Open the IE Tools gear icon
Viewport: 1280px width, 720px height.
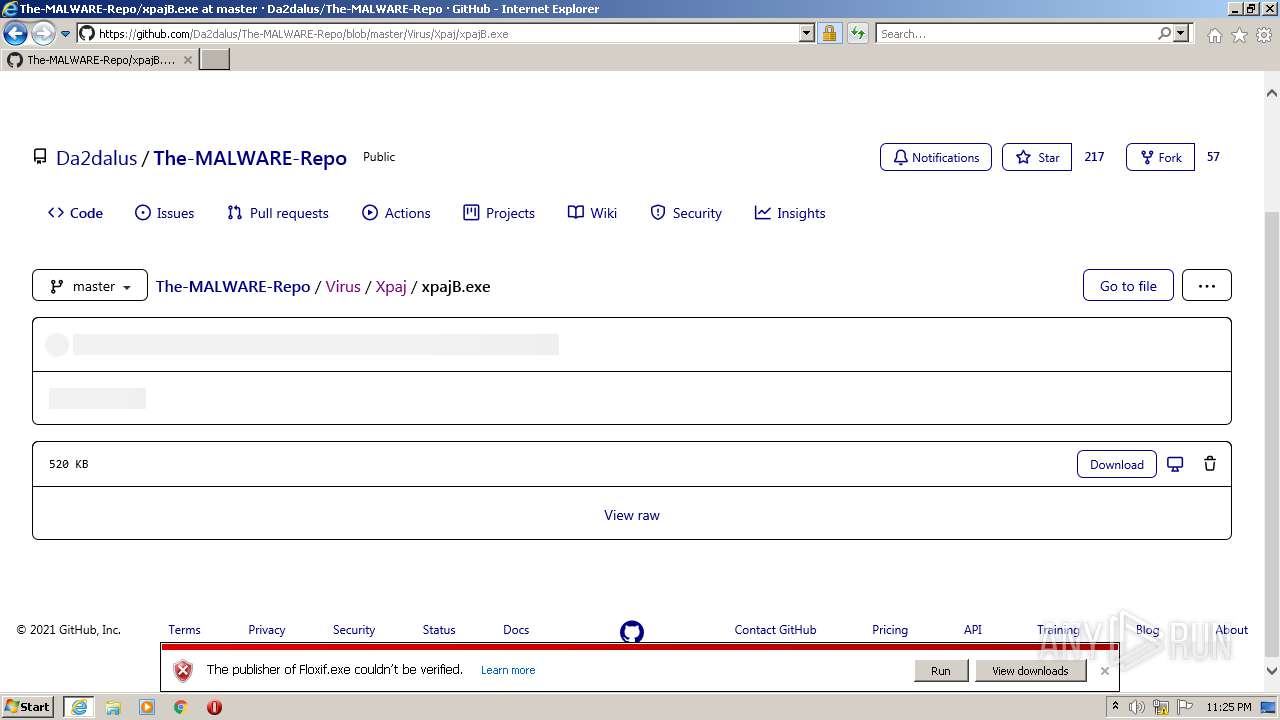(x=1264, y=35)
